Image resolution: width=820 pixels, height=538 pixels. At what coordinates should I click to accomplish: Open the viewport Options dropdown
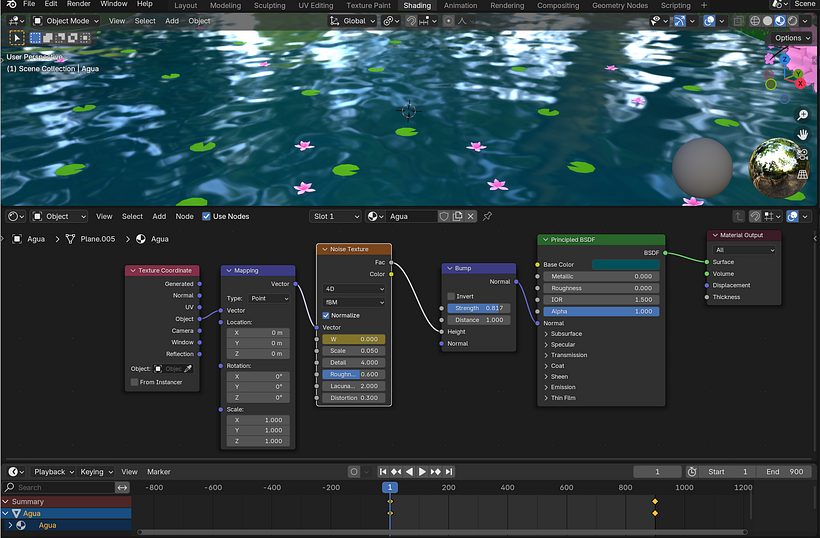click(x=791, y=38)
